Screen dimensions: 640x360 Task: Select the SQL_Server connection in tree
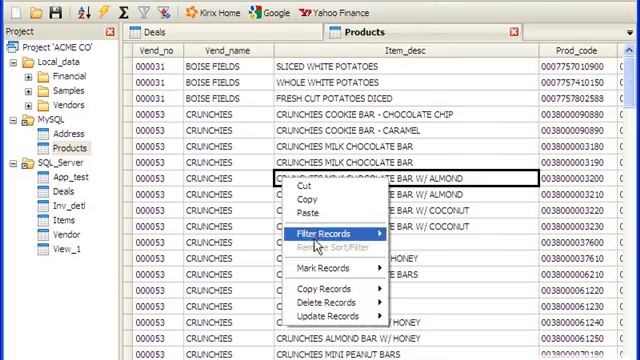coord(53,163)
